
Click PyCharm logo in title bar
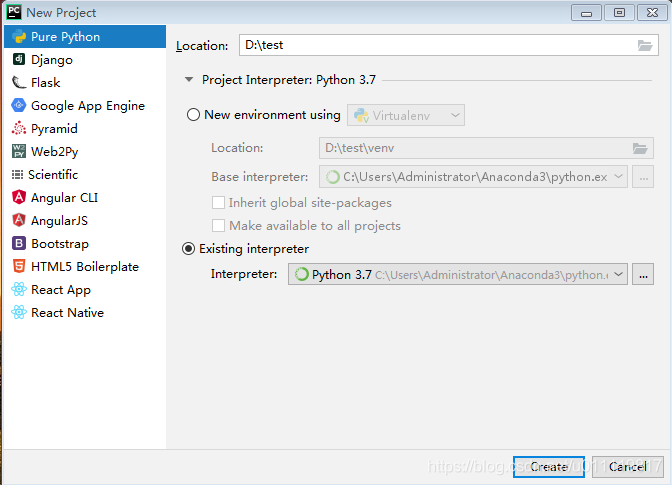click(14, 12)
